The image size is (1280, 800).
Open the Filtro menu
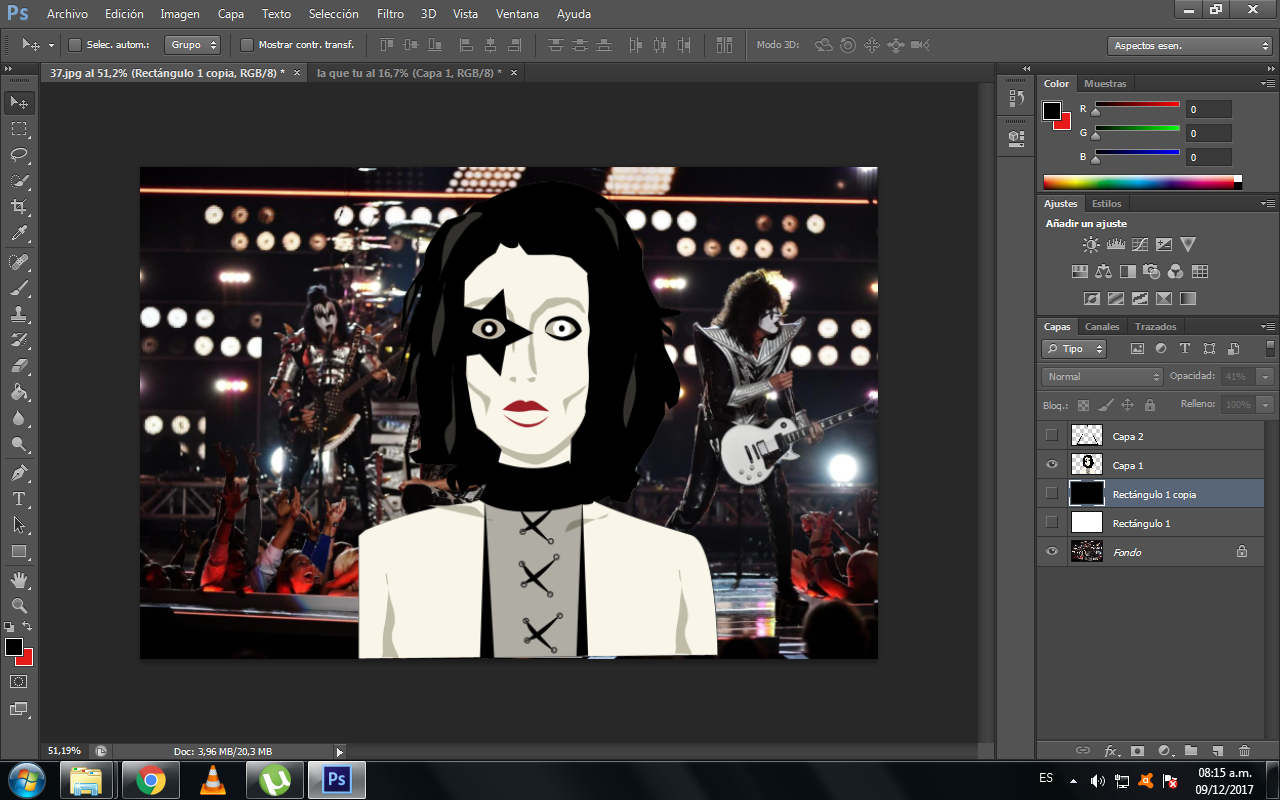pyautogui.click(x=391, y=14)
